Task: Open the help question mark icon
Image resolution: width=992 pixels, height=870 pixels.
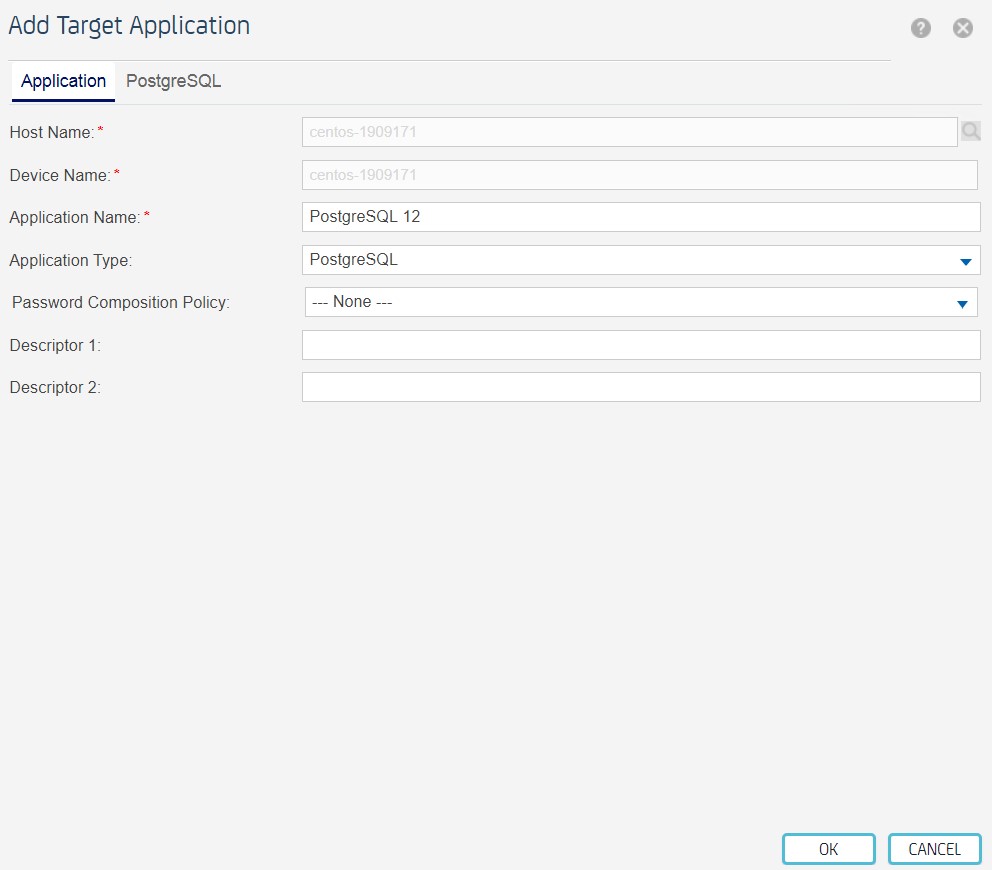Action: click(x=921, y=28)
